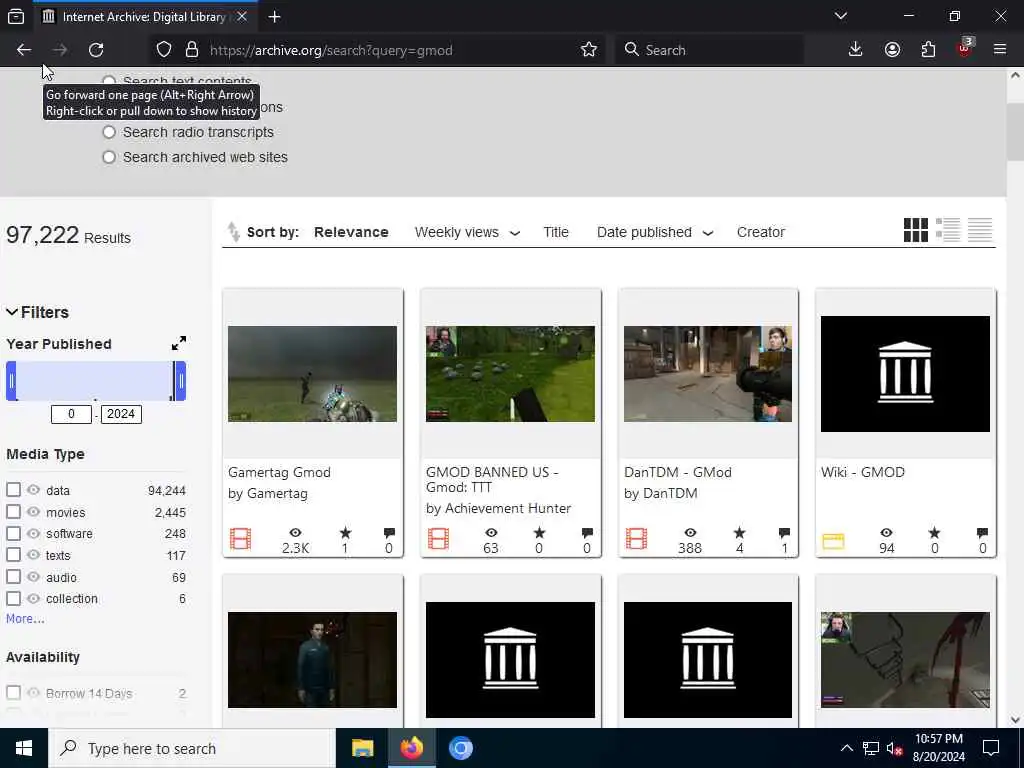Open File Explorer from taskbar
This screenshot has height=768, width=1024.
point(362,748)
